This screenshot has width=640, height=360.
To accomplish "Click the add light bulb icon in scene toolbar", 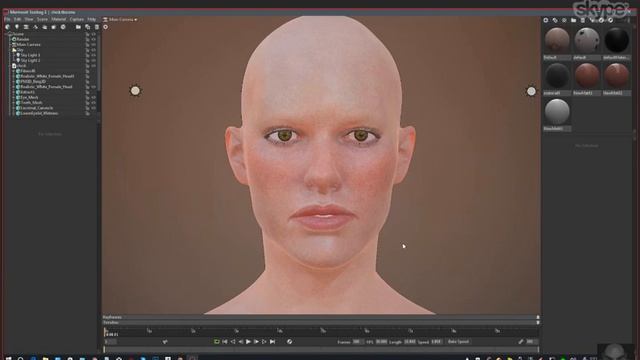I will pyautogui.click(x=17, y=27).
